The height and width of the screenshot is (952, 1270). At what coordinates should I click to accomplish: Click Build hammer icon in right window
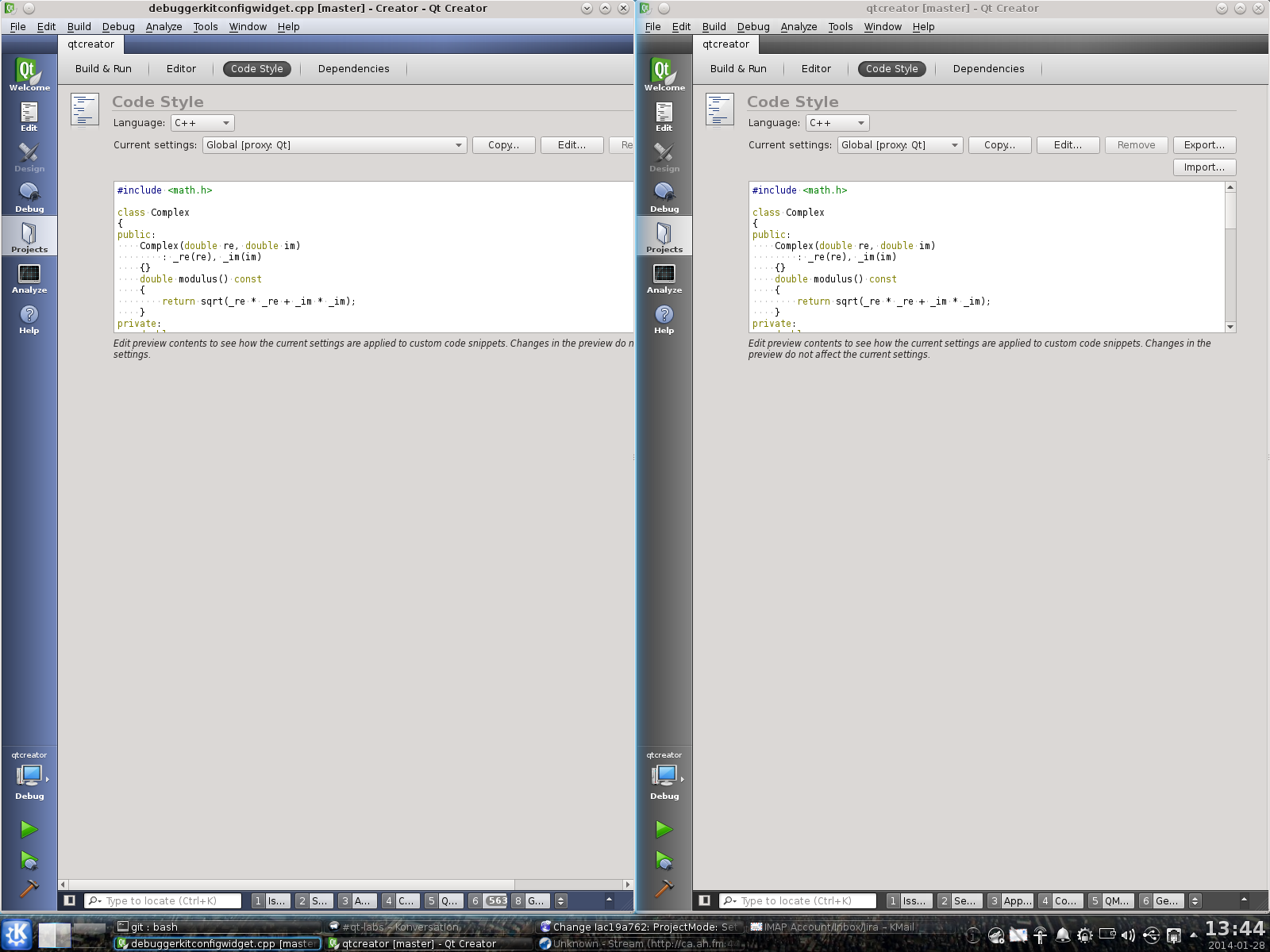[x=664, y=889]
